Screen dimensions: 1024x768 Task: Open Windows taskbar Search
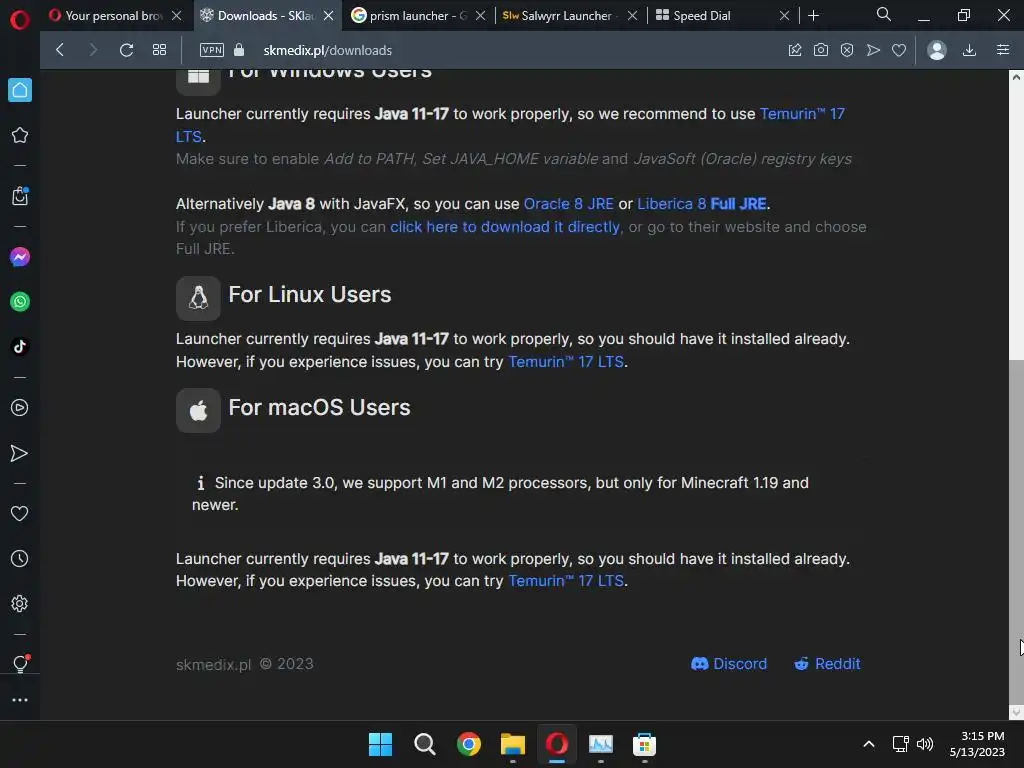tap(424, 744)
